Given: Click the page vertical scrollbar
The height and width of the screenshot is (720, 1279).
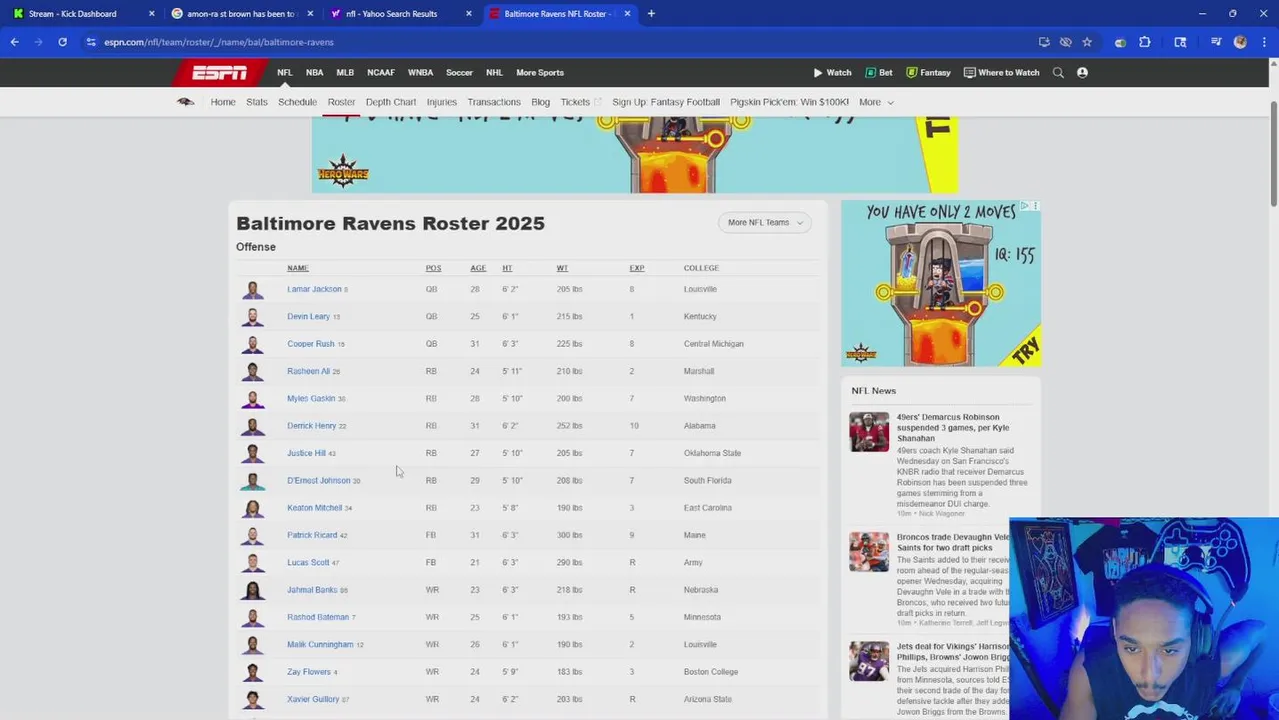Looking at the screenshot, I should tap(1273, 155).
